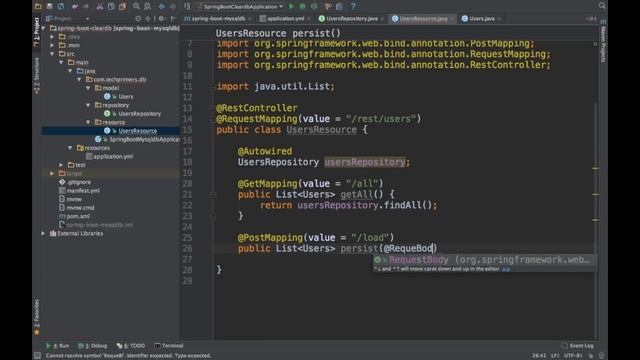Image resolution: width=640 pixels, height=360 pixels.
Task: Click the collapse all icon in Project panel
Action: (x=148, y=18)
